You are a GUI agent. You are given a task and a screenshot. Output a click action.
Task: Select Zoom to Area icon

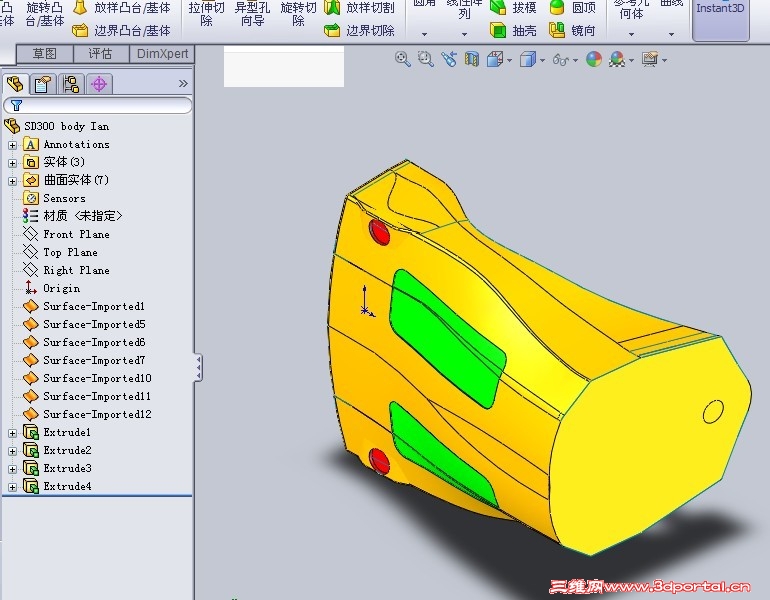coord(426,59)
